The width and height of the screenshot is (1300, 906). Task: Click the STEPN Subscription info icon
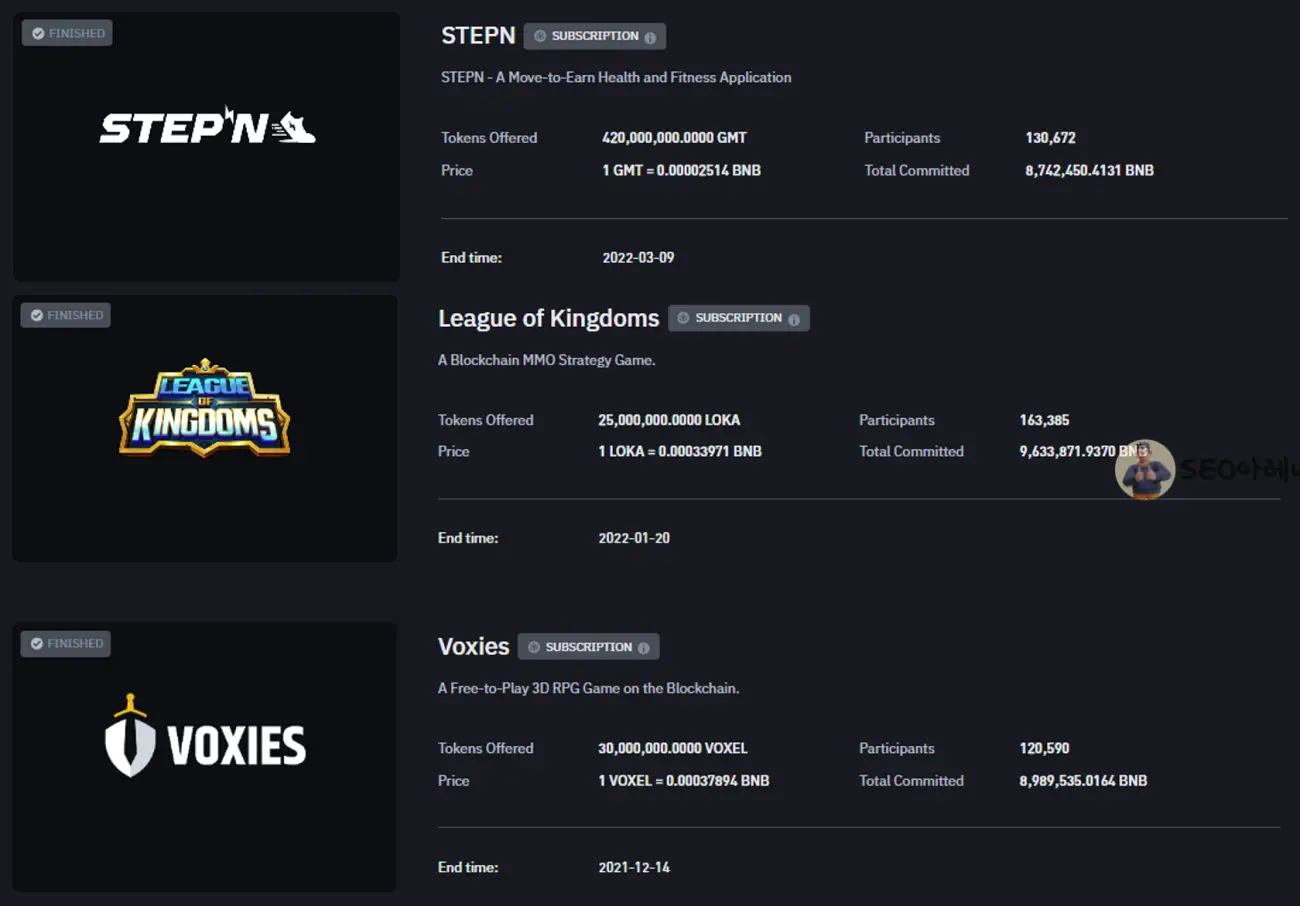(650, 38)
